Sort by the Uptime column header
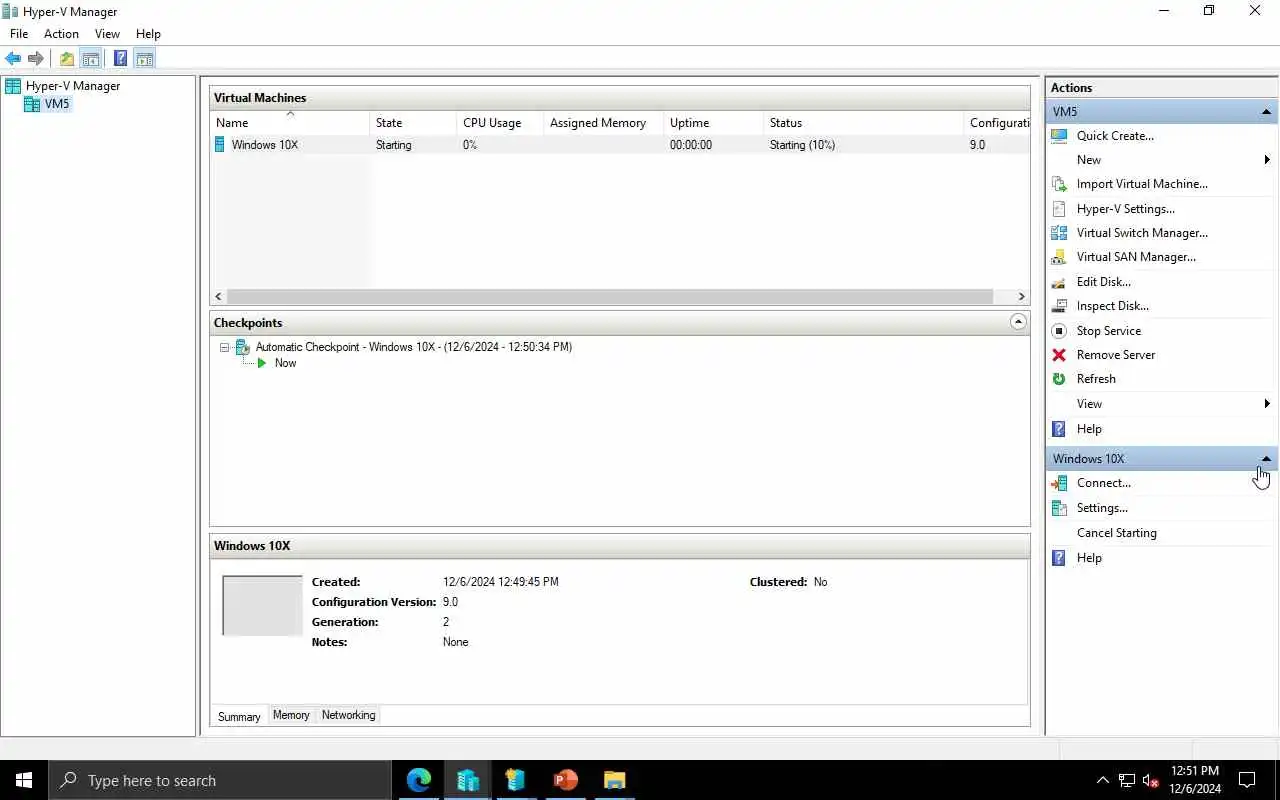The width and height of the screenshot is (1280, 800). pyautogui.click(x=713, y=123)
